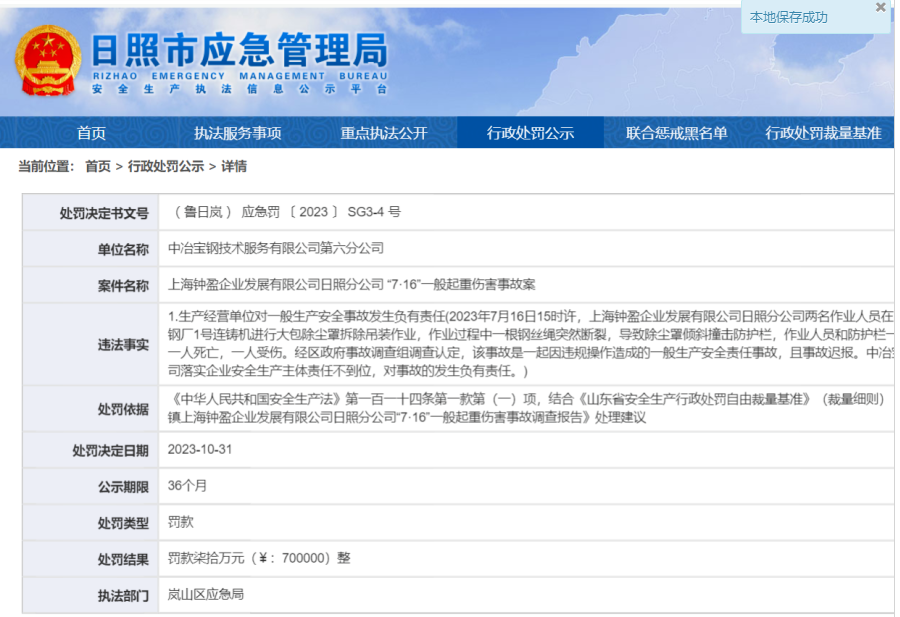900x617 pixels.
Task: Select the 罚款 penalty type value
Action: 181,522
